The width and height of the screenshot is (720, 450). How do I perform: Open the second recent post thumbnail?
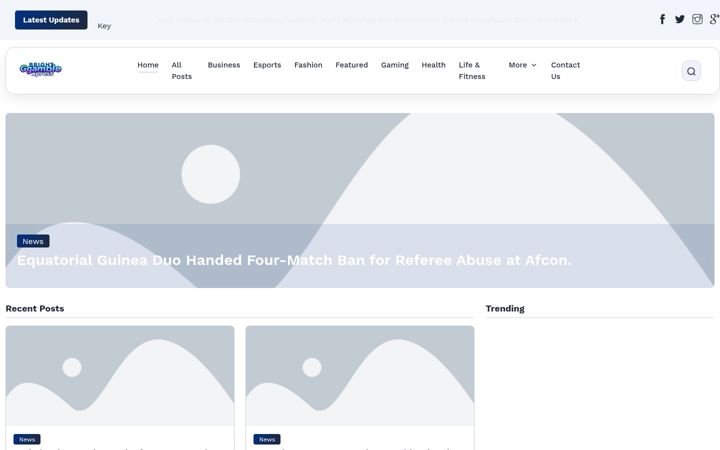coord(360,376)
